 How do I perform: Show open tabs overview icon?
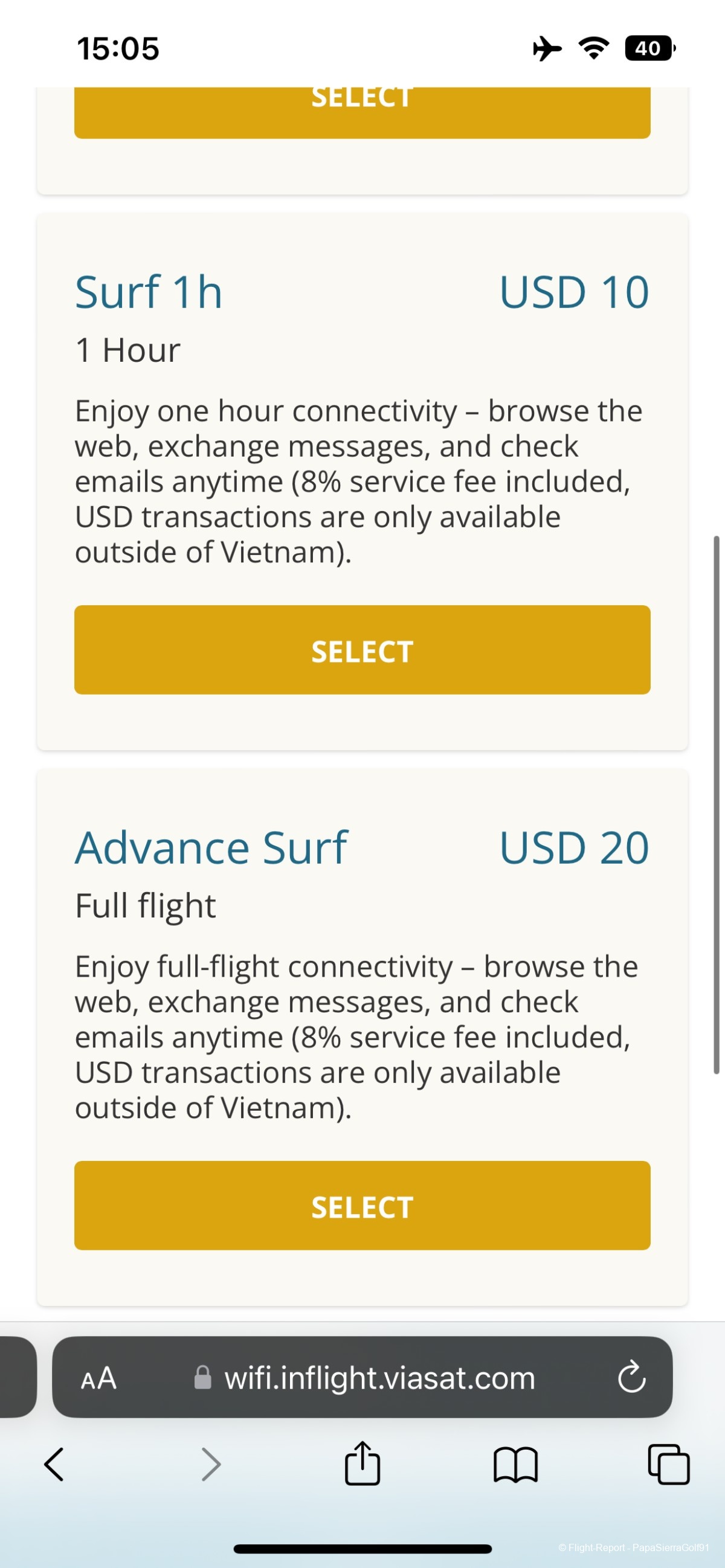[x=668, y=1464]
